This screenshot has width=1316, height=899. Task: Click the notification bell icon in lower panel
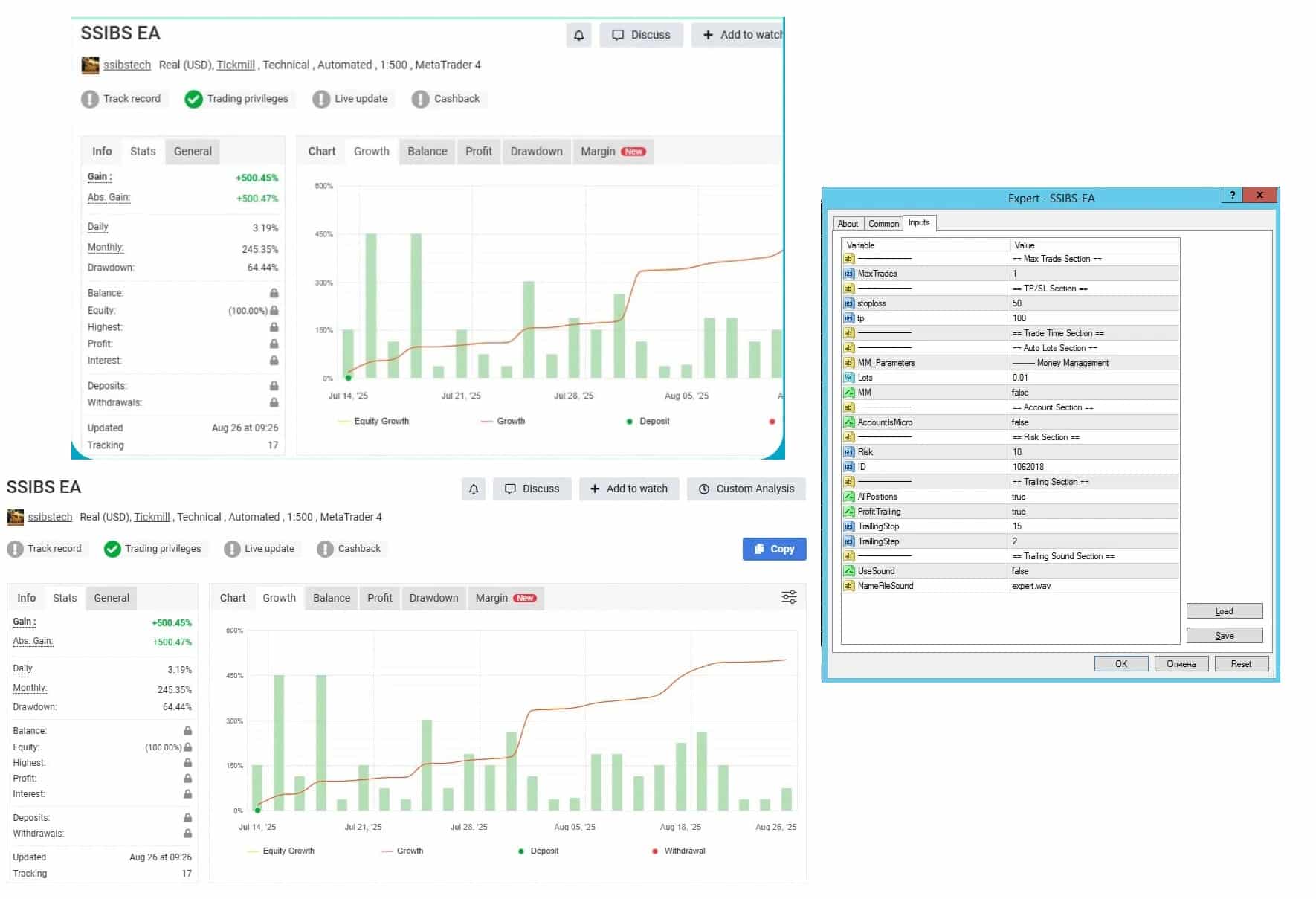click(x=474, y=489)
